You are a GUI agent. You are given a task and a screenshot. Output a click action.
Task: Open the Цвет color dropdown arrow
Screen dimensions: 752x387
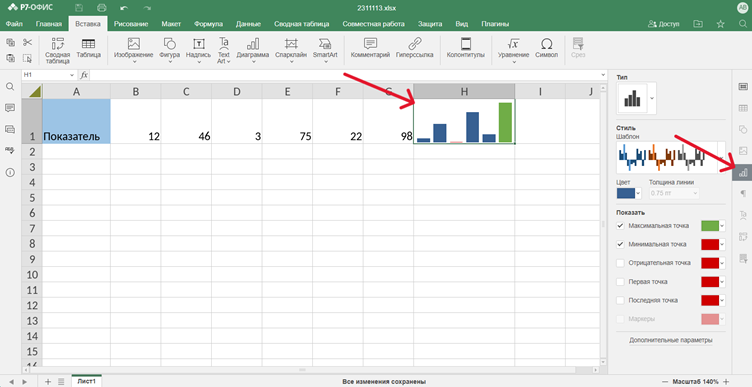[x=638, y=194]
